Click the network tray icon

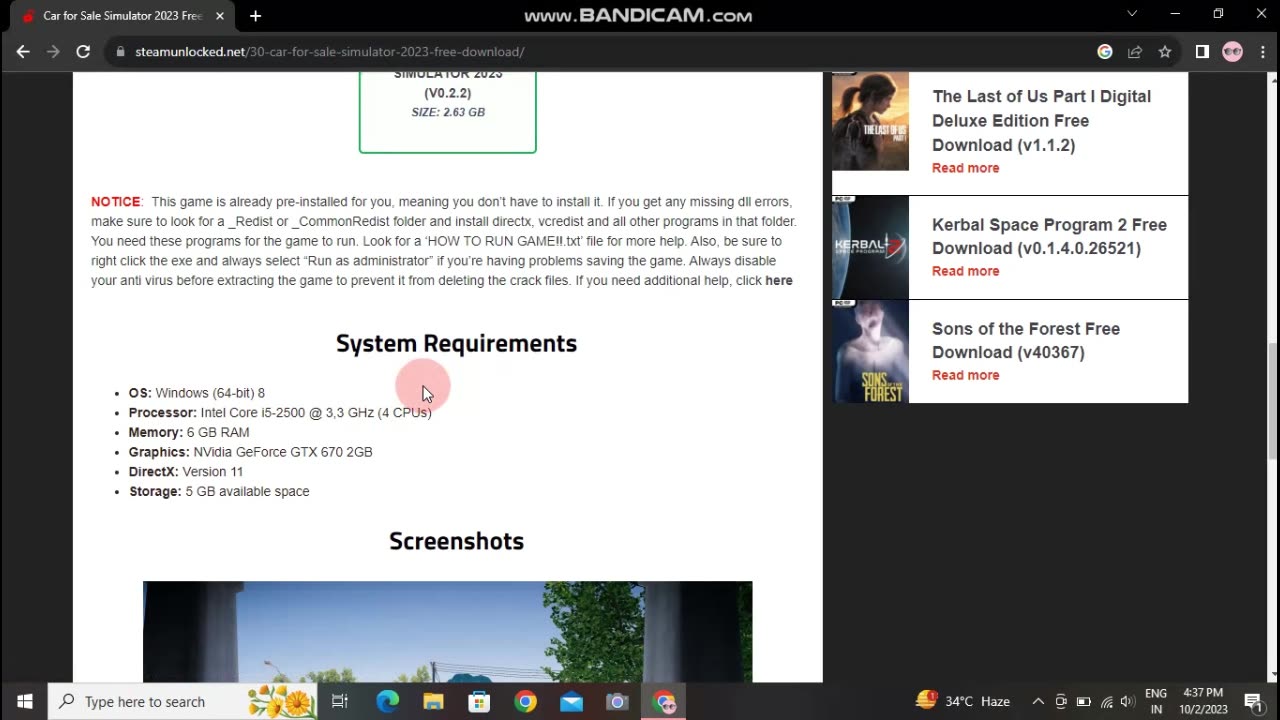pyautogui.click(x=1106, y=701)
